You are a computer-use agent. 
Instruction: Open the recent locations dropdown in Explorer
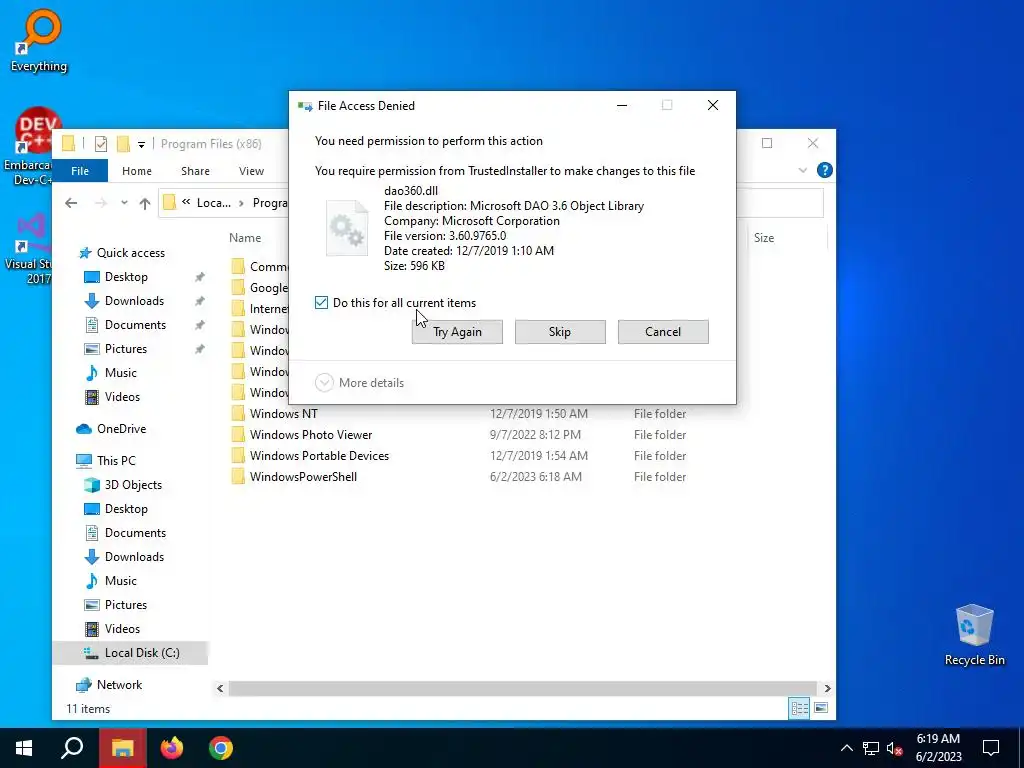point(124,203)
